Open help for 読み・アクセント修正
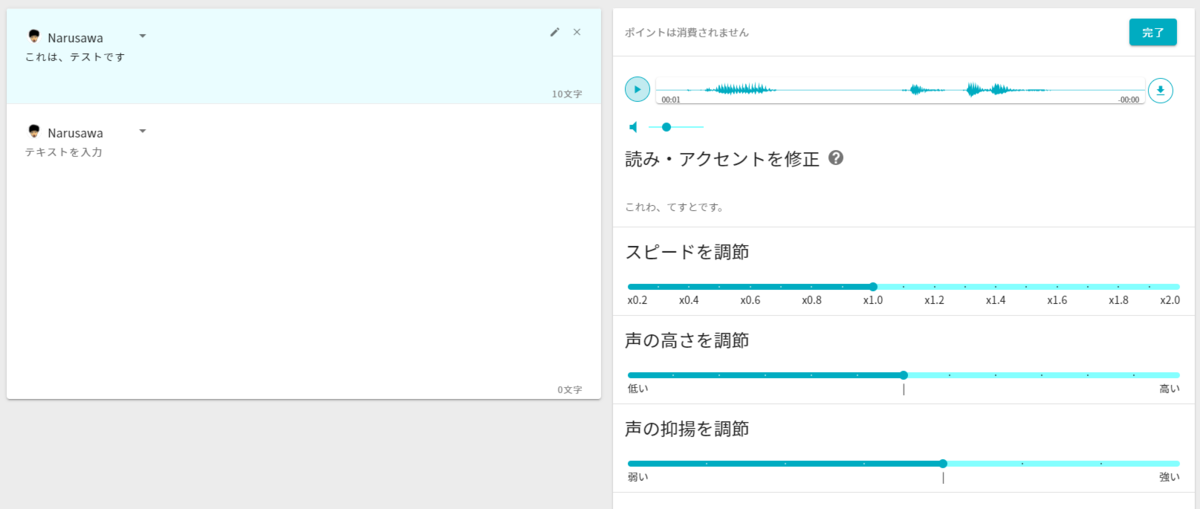1200x509 pixels. click(836, 158)
